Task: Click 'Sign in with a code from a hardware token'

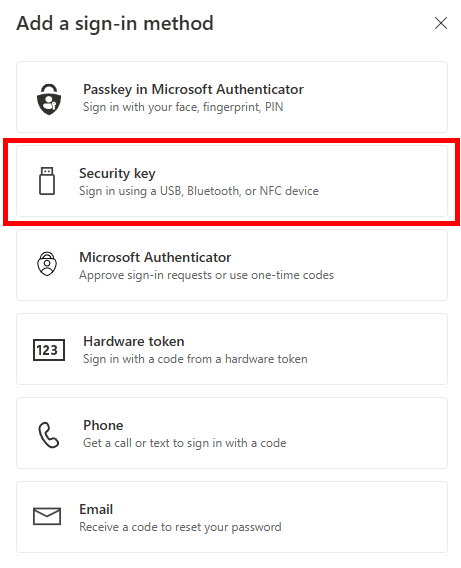Action: click(195, 359)
